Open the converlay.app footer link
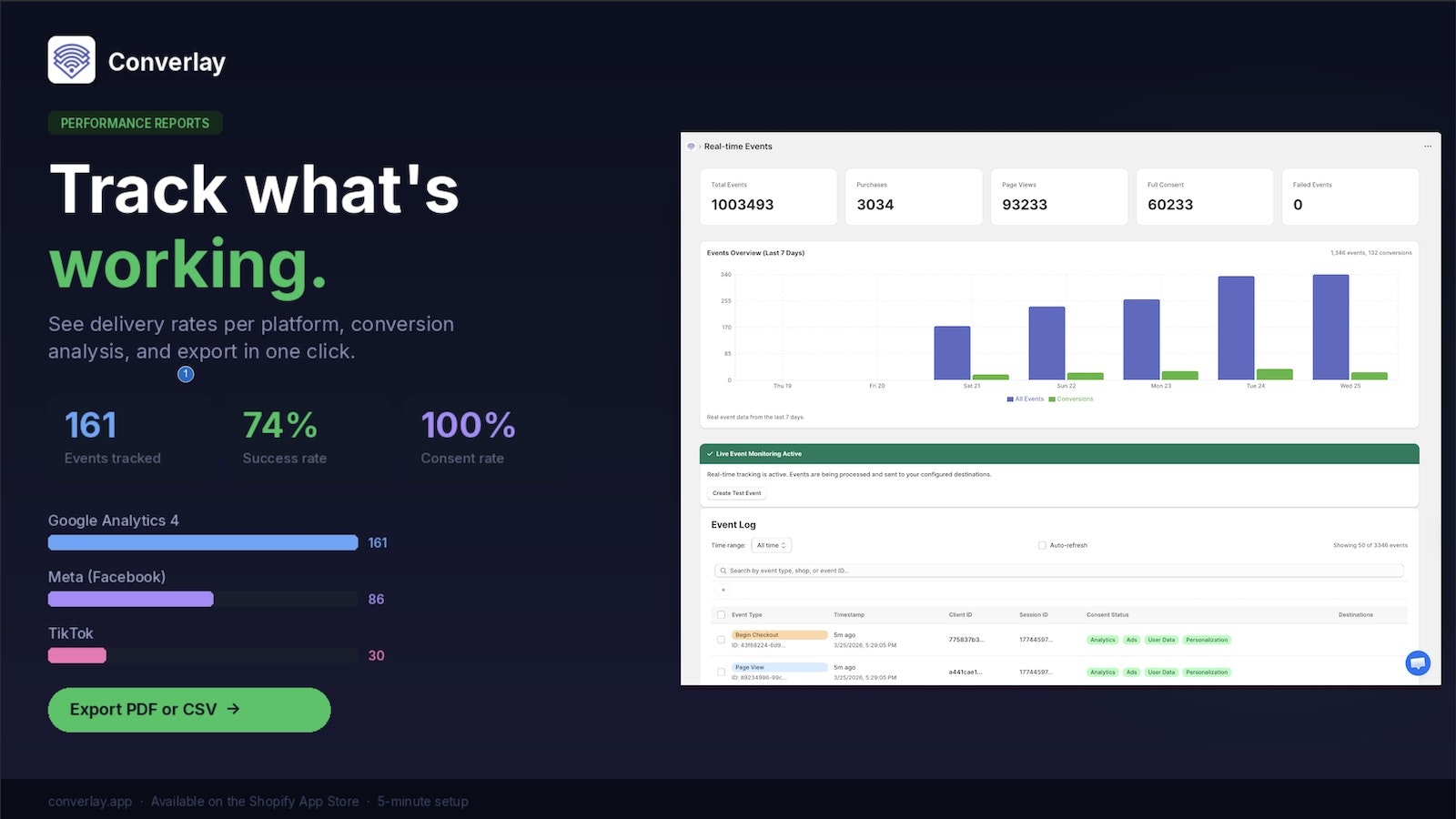1456x819 pixels. [x=90, y=802]
